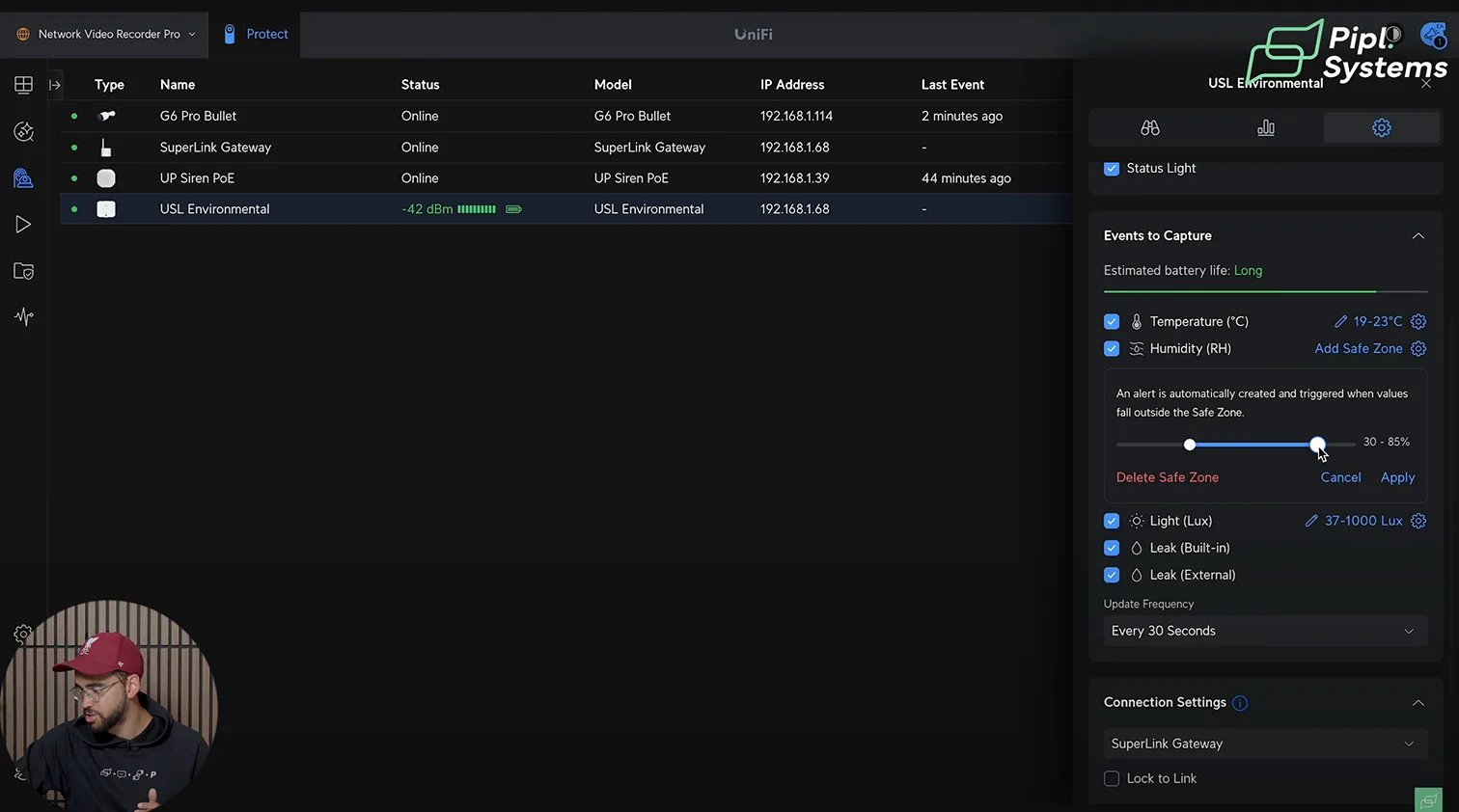
Task: Click the '44 minutes ago' last event cell
Action: point(966,178)
